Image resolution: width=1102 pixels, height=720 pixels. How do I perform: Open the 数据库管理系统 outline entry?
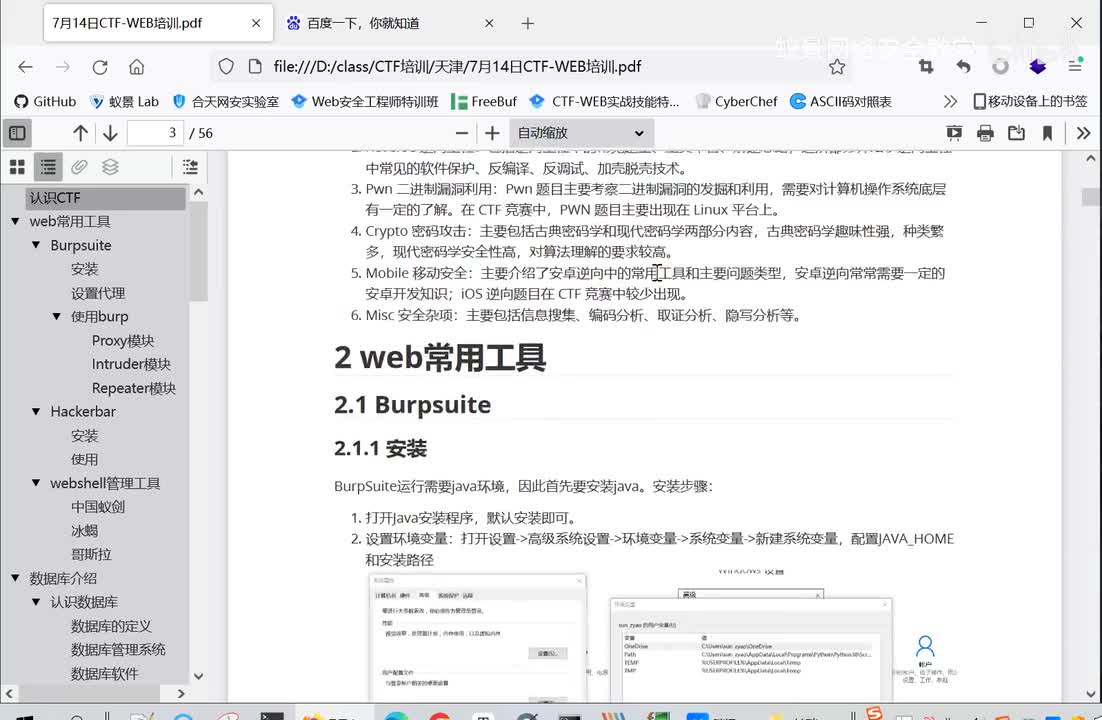tap(118, 650)
